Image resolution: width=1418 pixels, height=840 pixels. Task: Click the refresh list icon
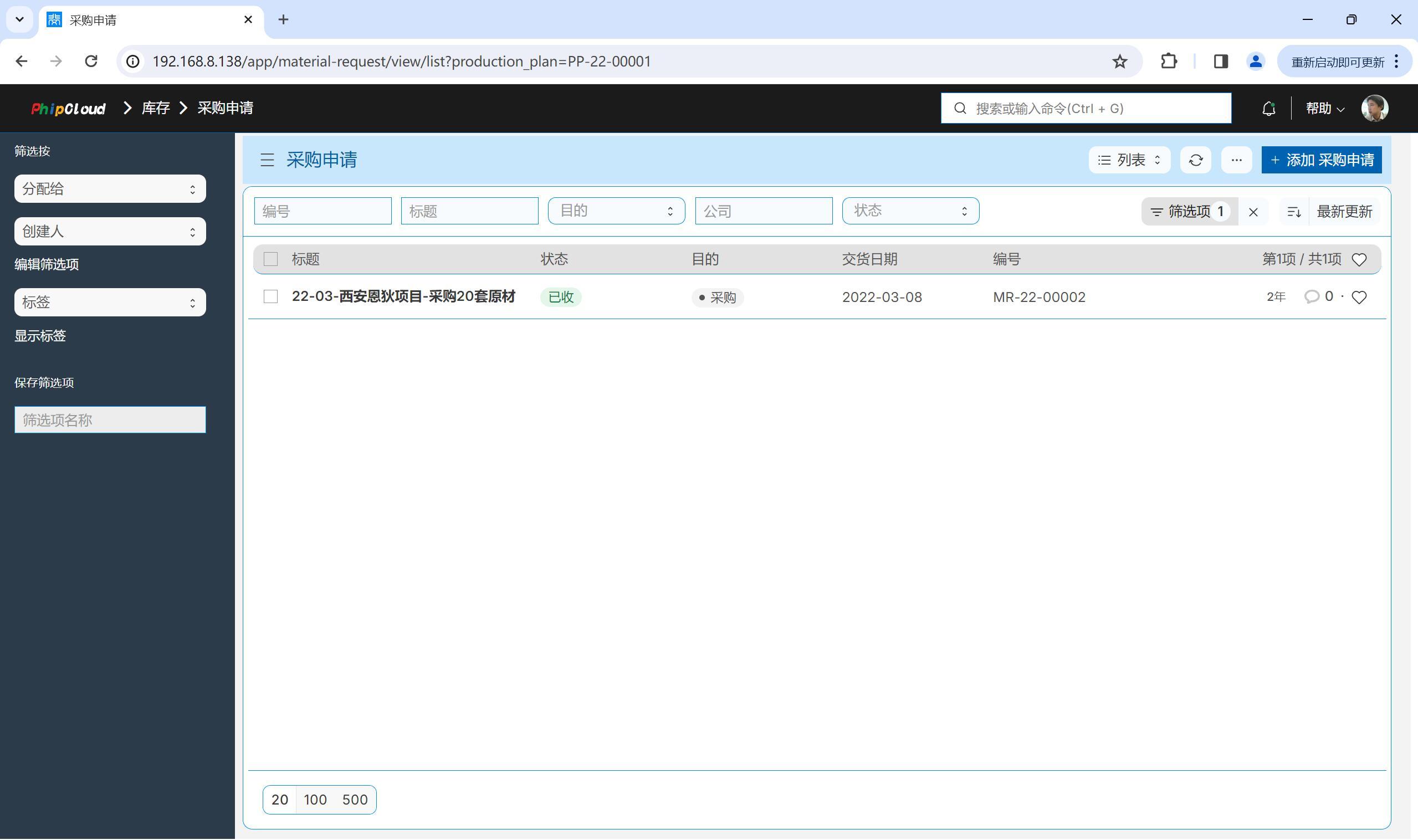pyautogui.click(x=1195, y=160)
